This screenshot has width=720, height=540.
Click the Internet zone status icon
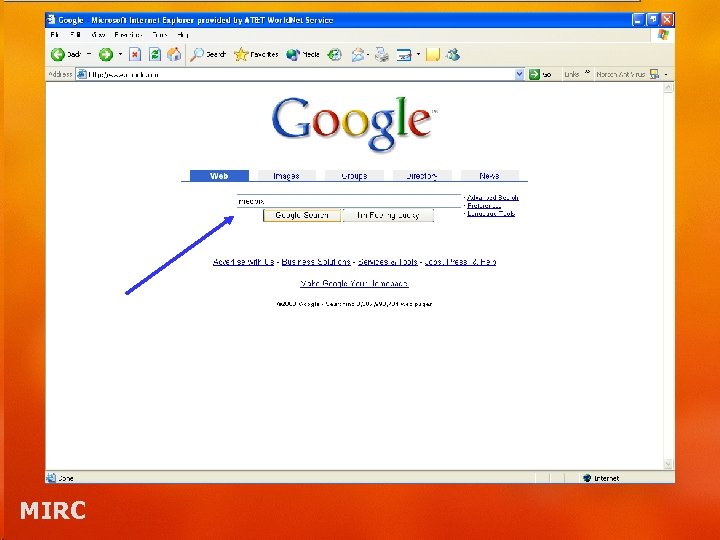[x=587, y=478]
